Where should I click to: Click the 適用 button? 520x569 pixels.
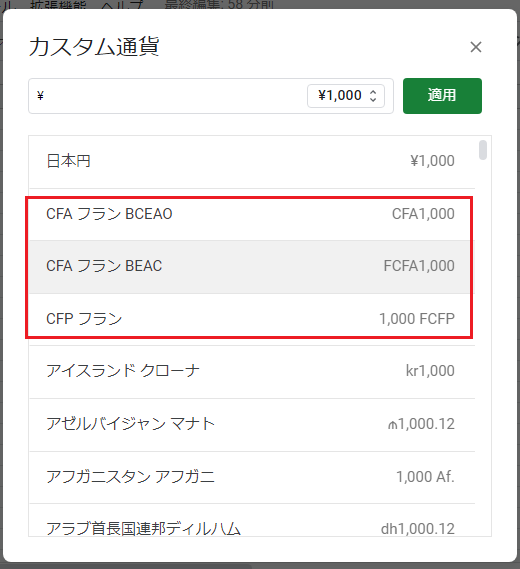pos(442,96)
